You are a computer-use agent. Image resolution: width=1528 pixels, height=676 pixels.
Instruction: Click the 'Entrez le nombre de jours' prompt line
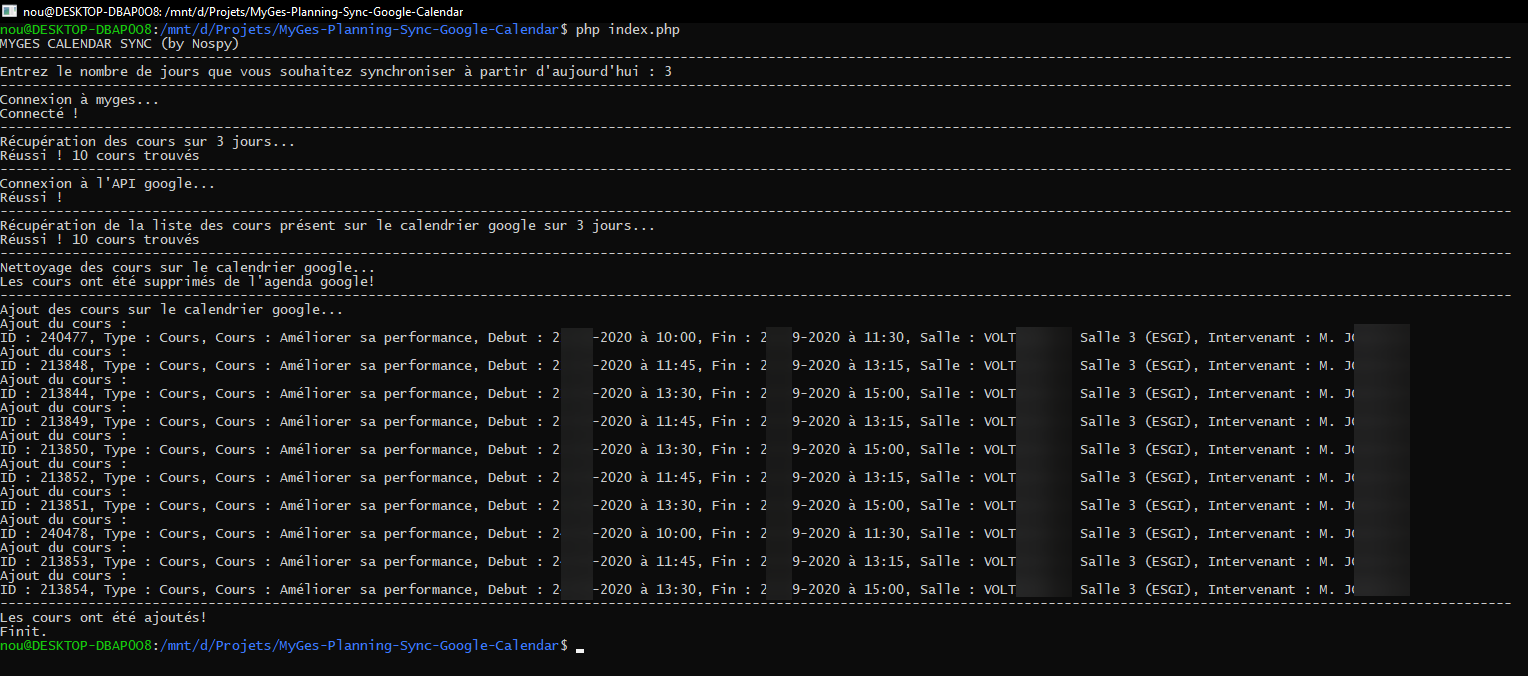click(336, 72)
